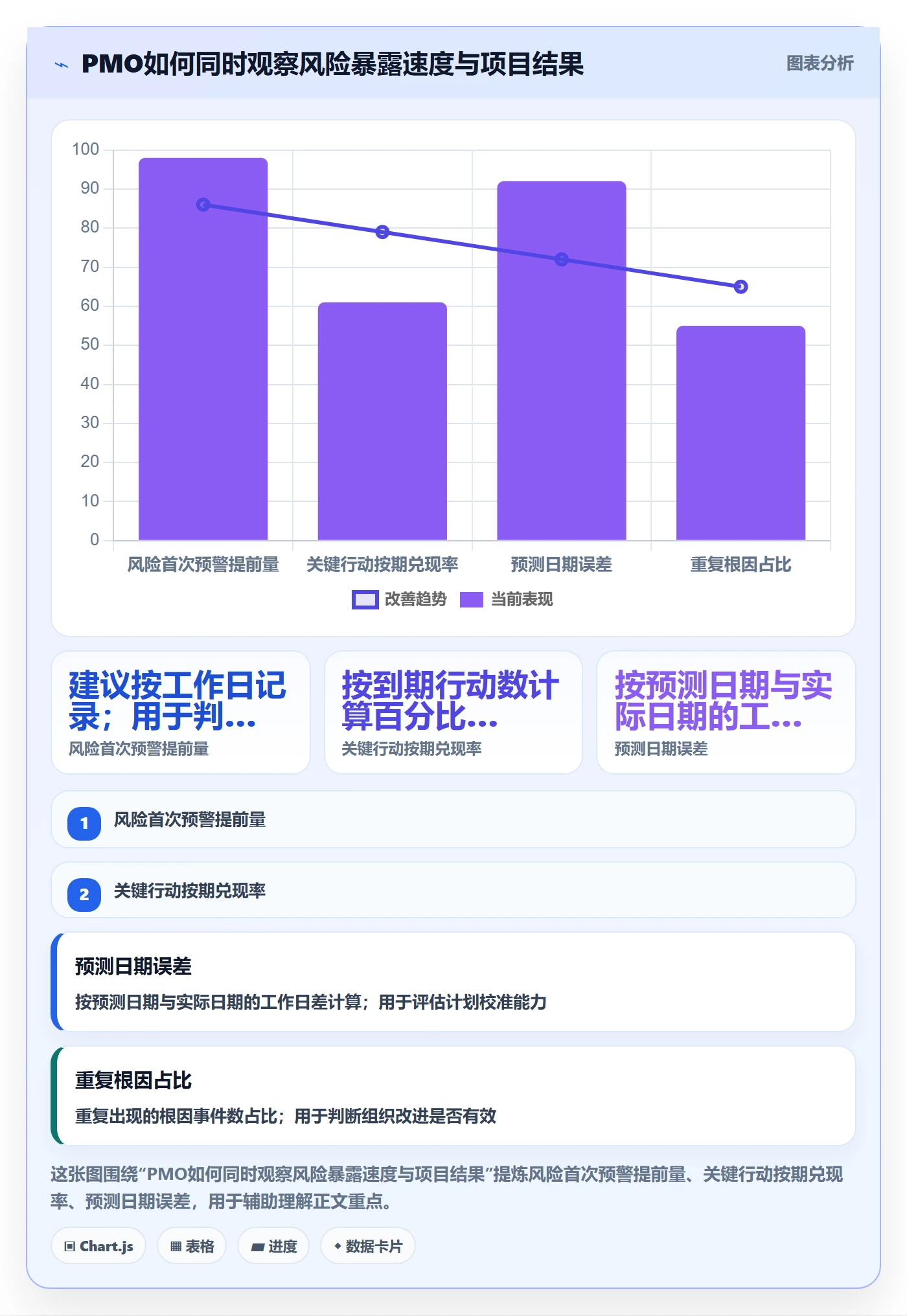Click the grid icon in the 表格 tag
This screenshot has width=907, height=1316.
176,1247
